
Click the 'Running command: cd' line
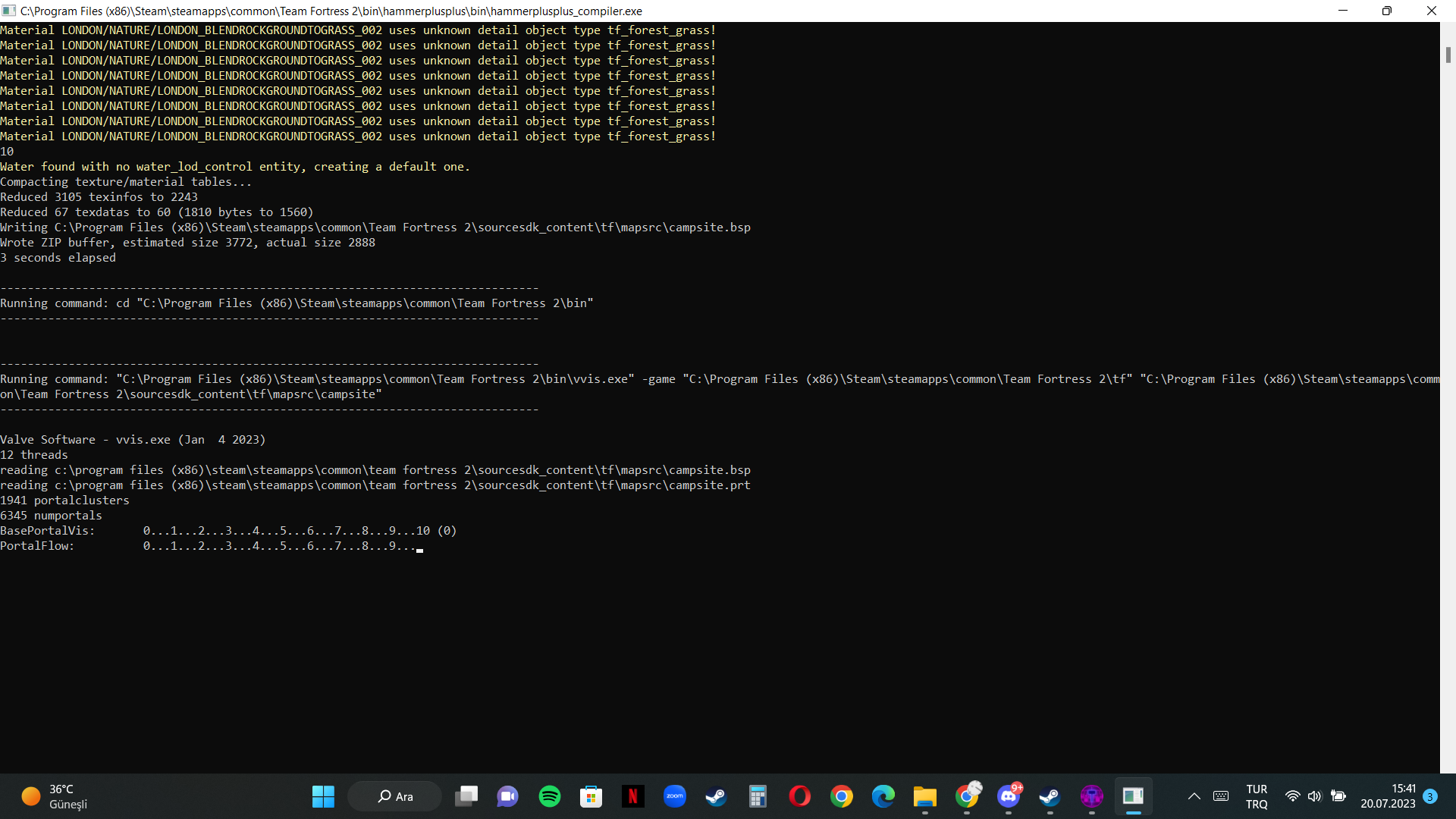tap(297, 303)
